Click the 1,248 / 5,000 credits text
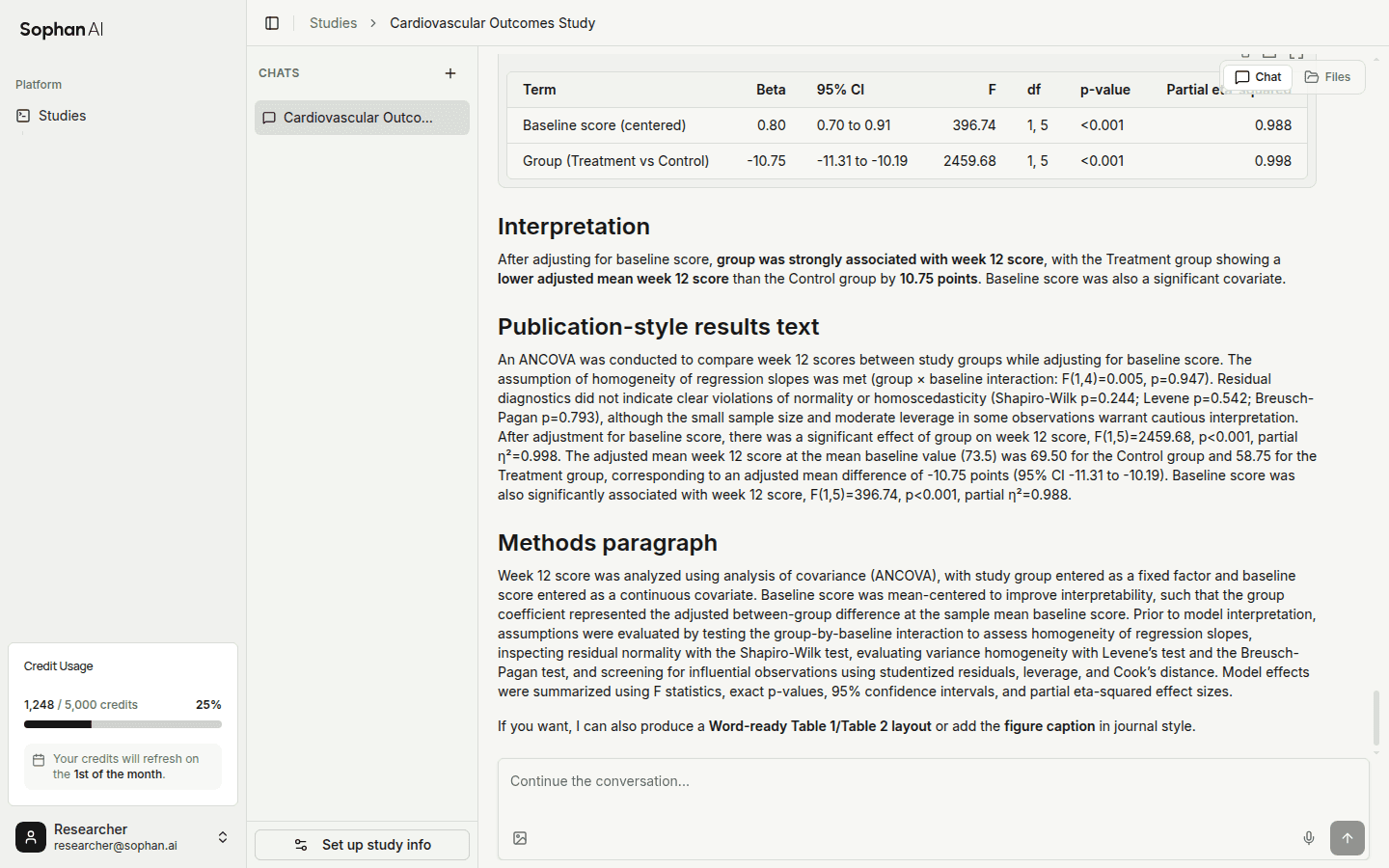1389x868 pixels. pos(81,705)
